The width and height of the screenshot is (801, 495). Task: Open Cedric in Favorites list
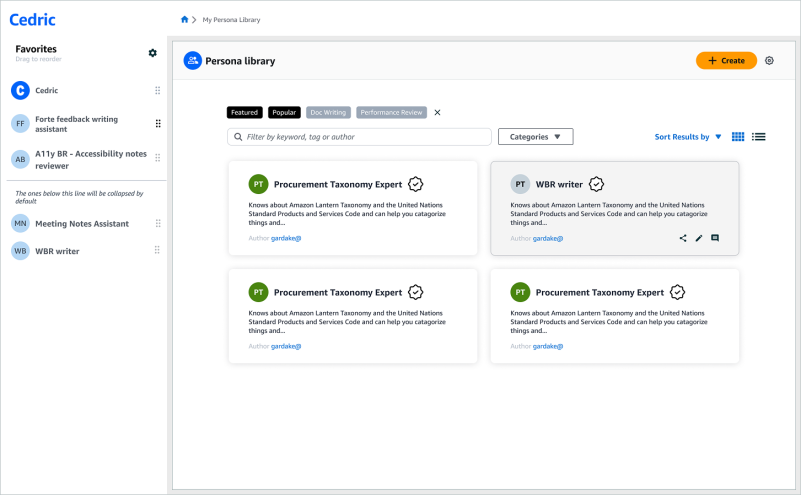(x=47, y=91)
